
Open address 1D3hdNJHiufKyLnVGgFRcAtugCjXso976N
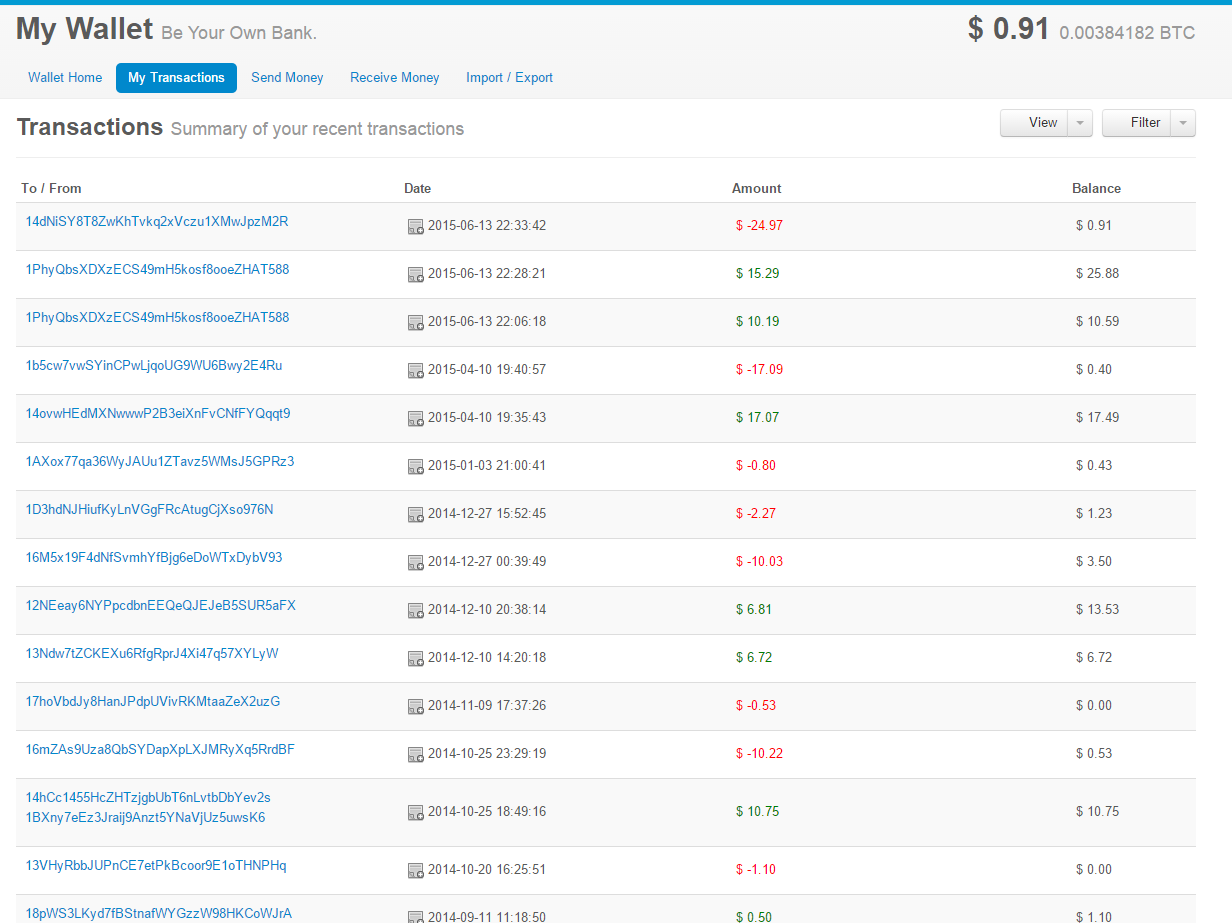(x=149, y=509)
